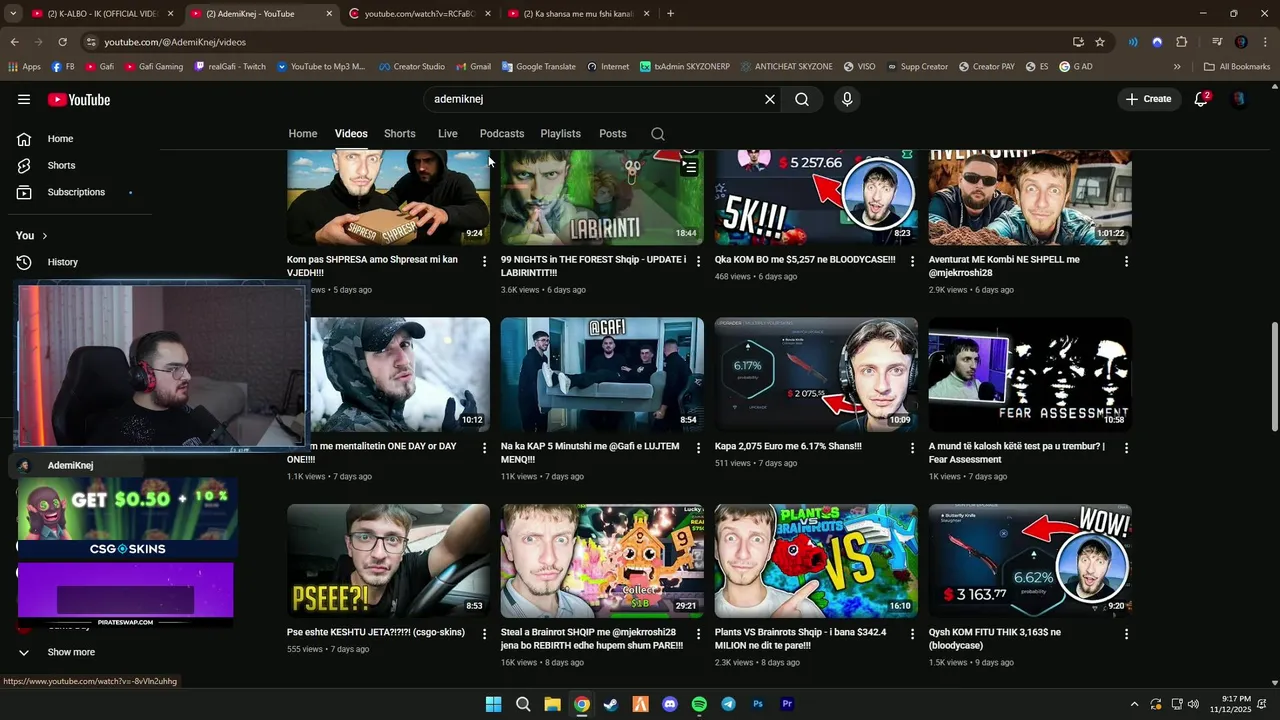
Task: Open Discord from the taskbar
Action: coord(670,704)
